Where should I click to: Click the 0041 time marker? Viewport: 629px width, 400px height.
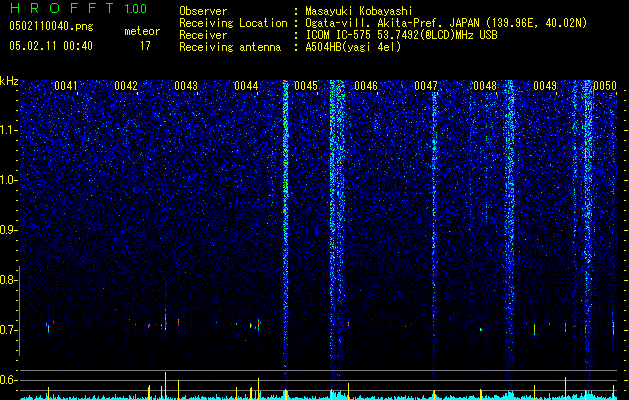click(x=66, y=86)
